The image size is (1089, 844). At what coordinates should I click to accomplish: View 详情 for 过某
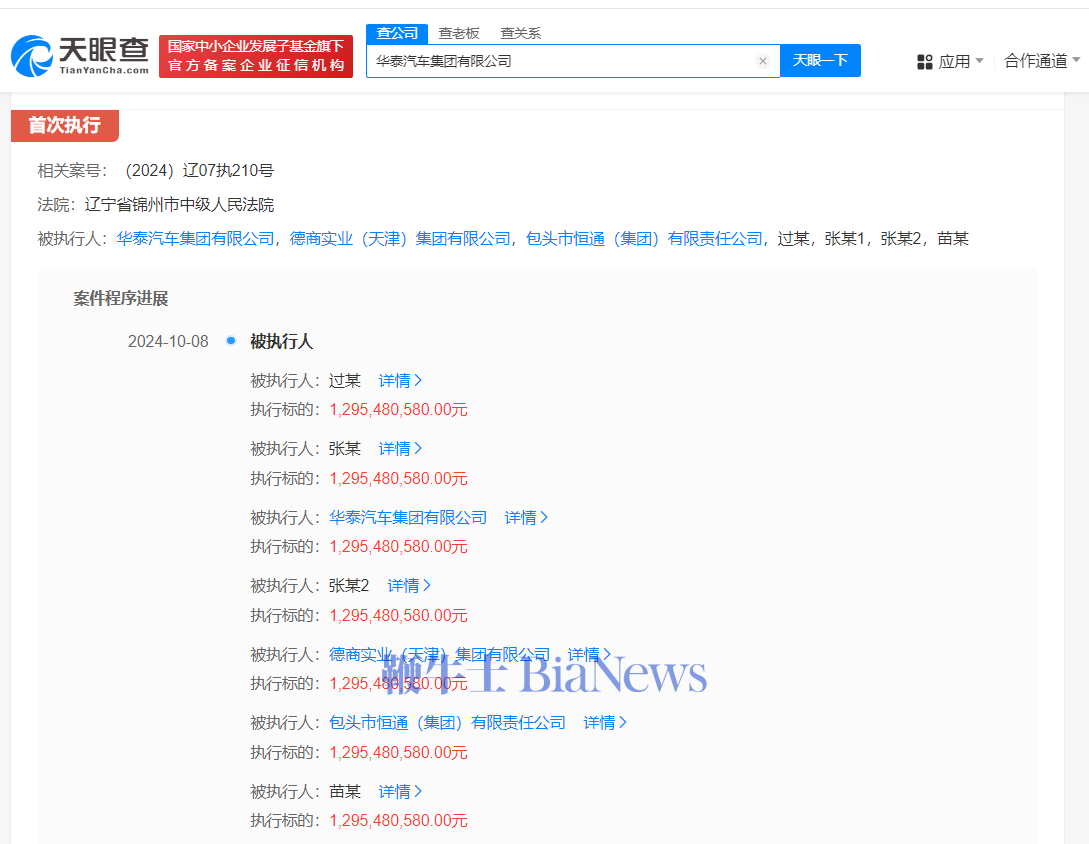click(x=400, y=381)
